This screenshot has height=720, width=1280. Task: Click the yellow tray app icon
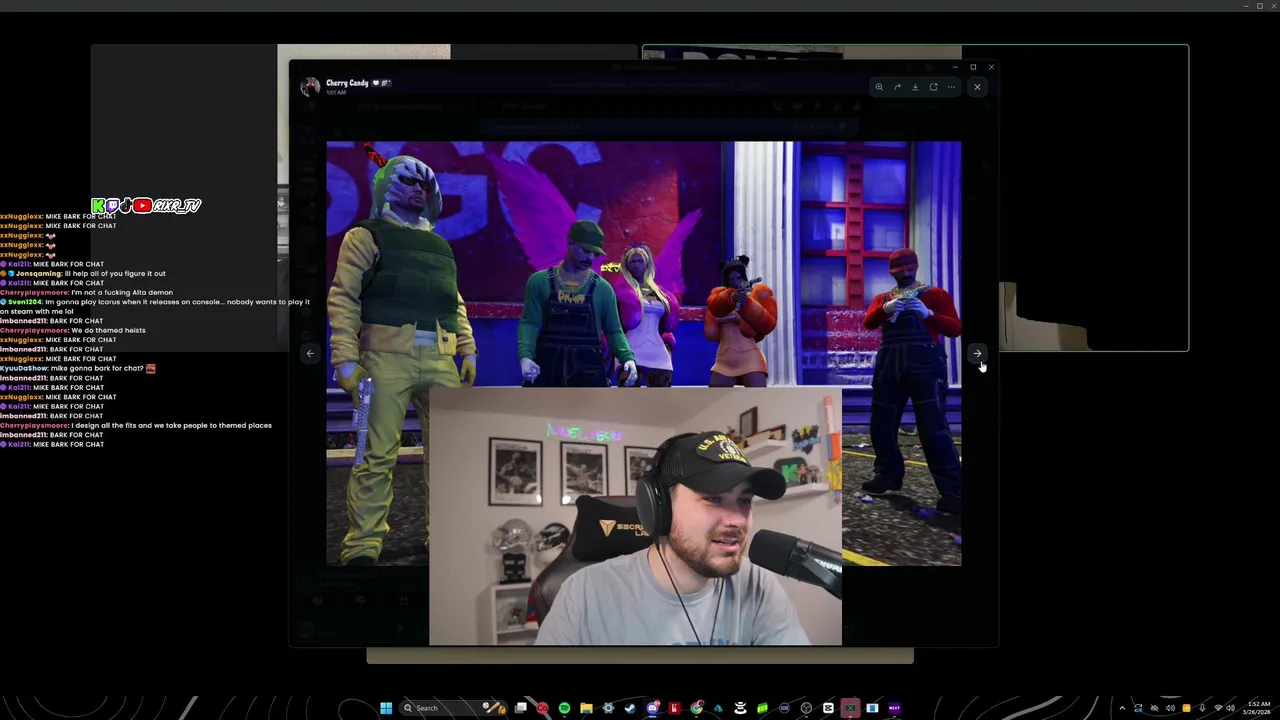(1186, 708)
